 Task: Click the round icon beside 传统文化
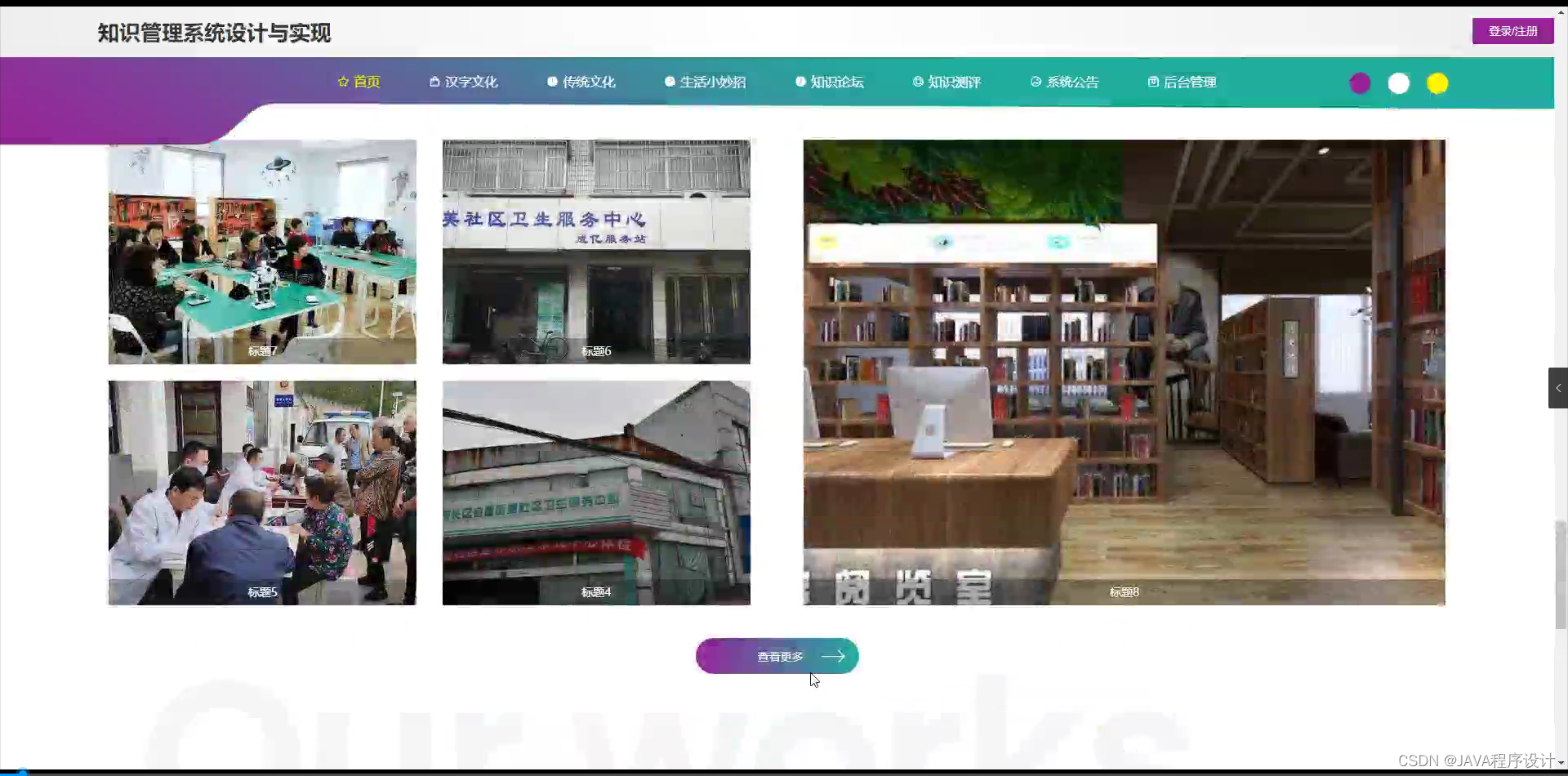tap(552, 82)
